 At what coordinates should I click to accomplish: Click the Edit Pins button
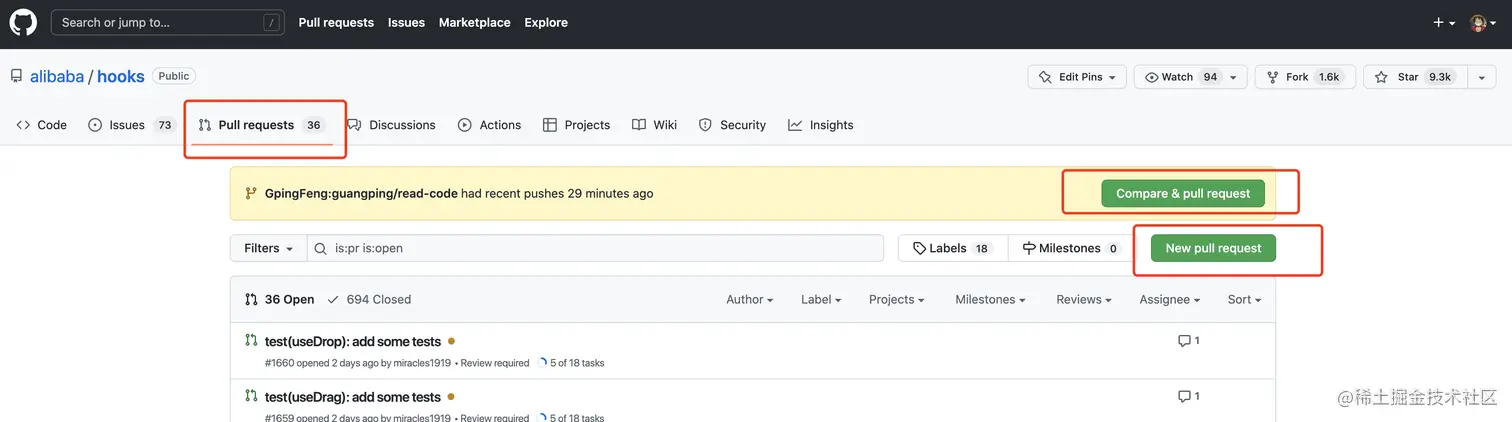point(1077,77)
